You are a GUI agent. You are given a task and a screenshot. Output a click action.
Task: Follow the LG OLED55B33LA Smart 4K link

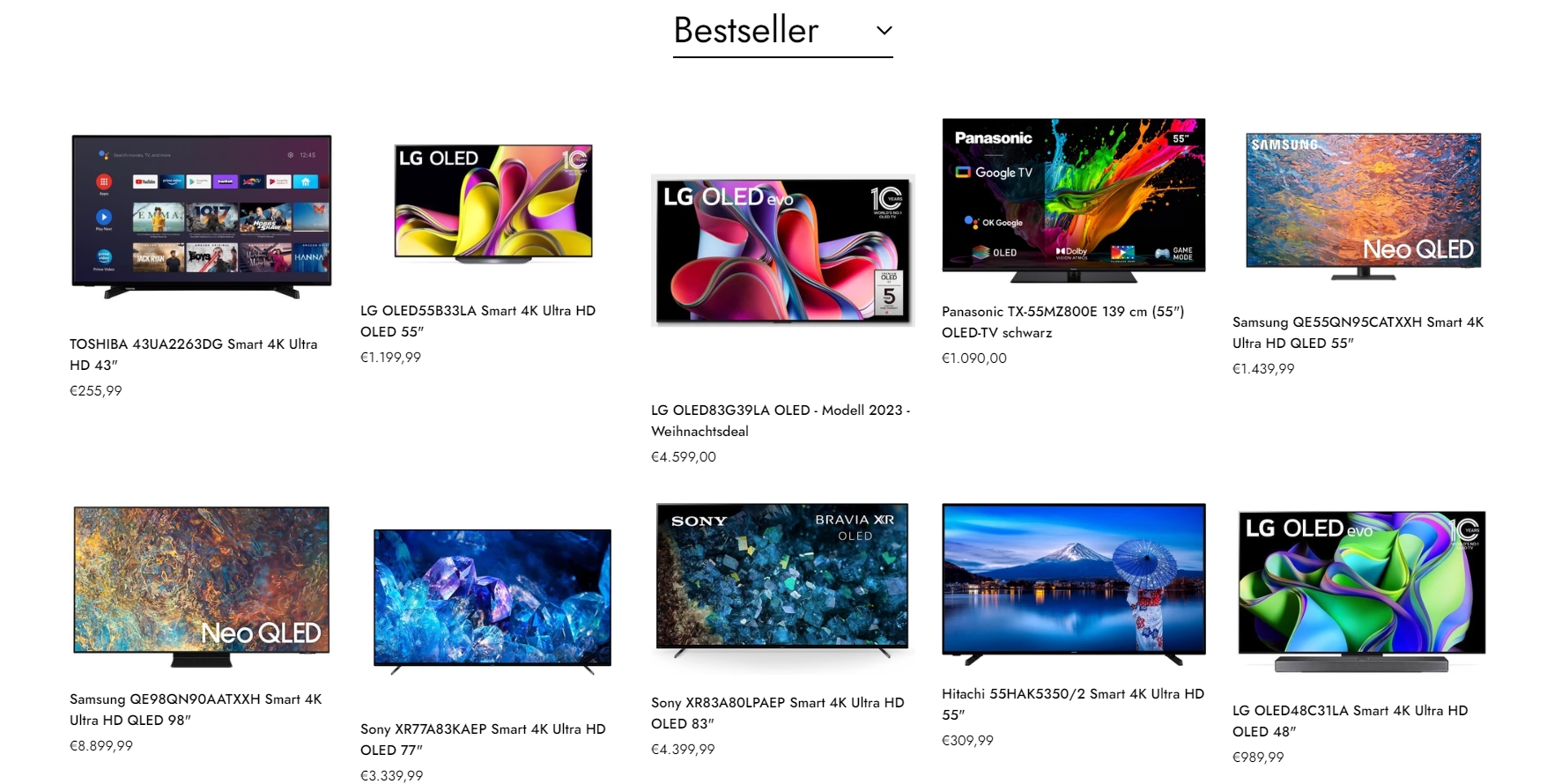(x=478, y=321)
